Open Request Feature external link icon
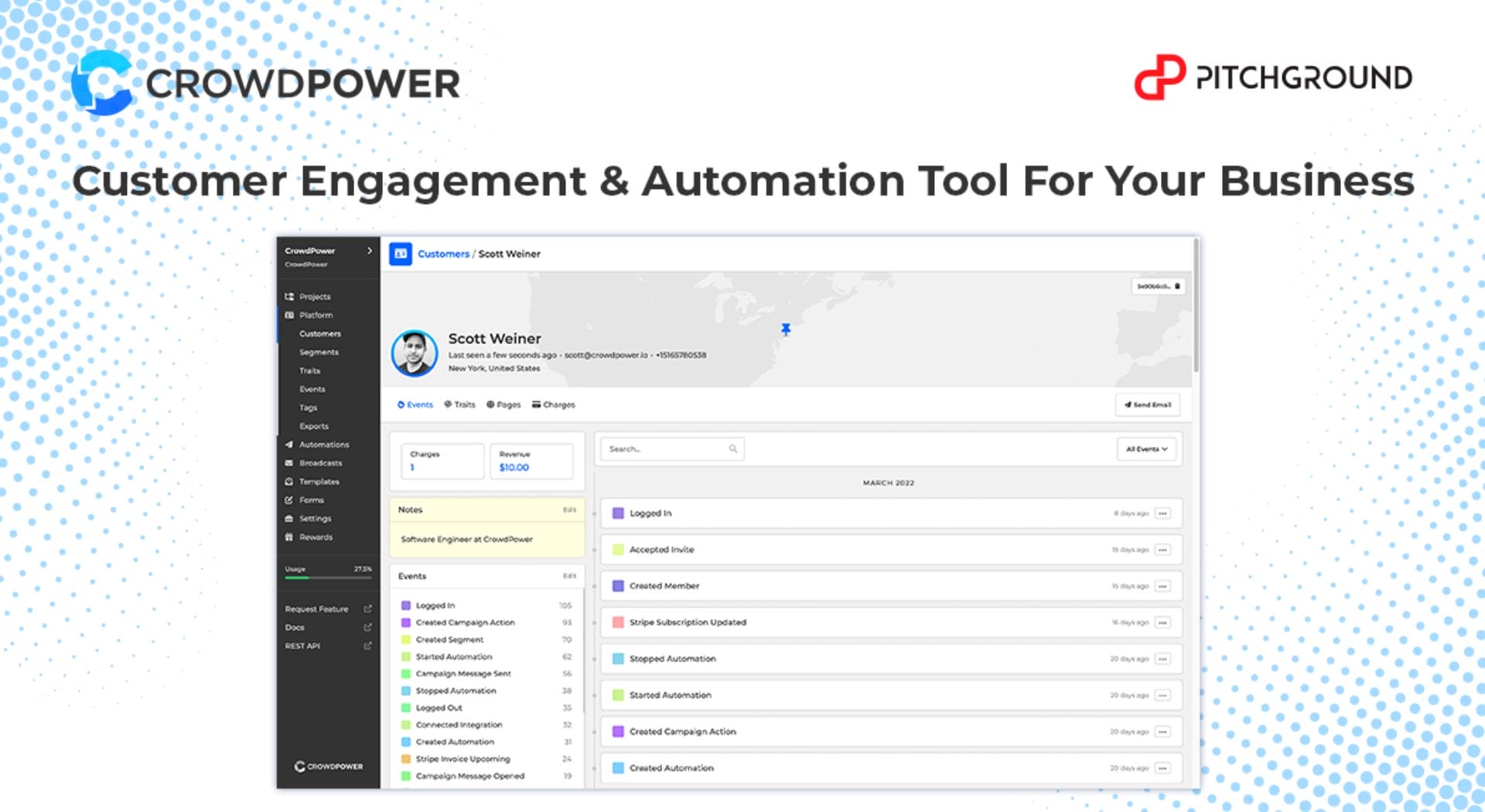 368,609
